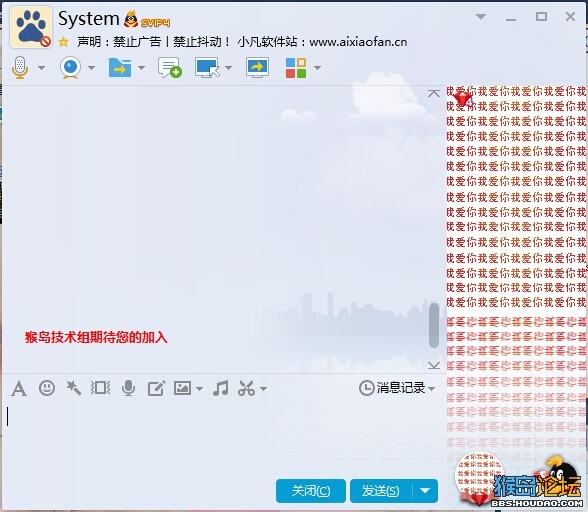The image size is (588, 512).
Task: Expand applications dropdown arrow
Action: tap(317, 68)
